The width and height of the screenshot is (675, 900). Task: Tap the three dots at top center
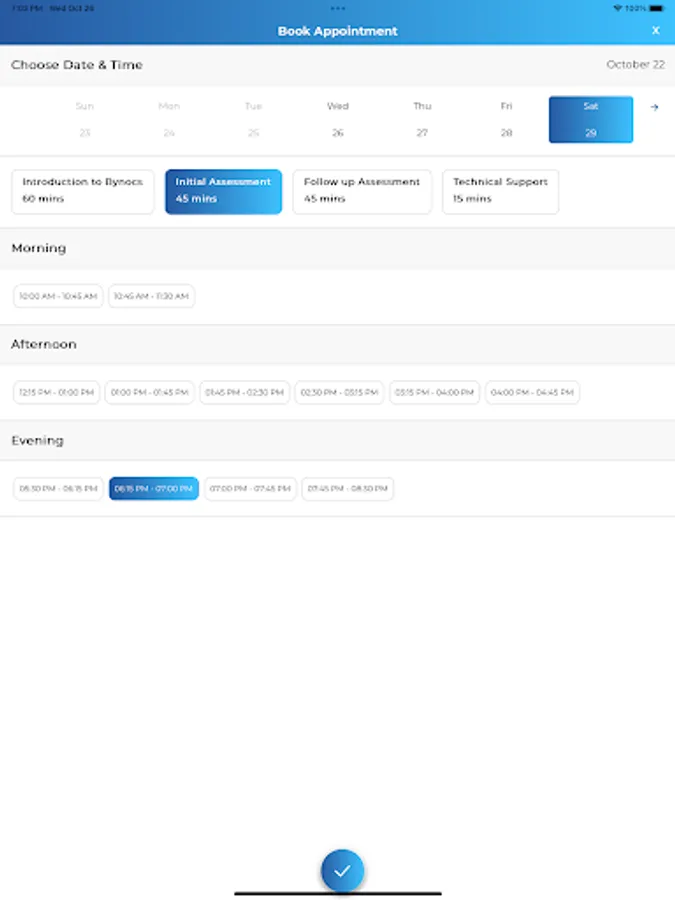click(x=338, y=8)
